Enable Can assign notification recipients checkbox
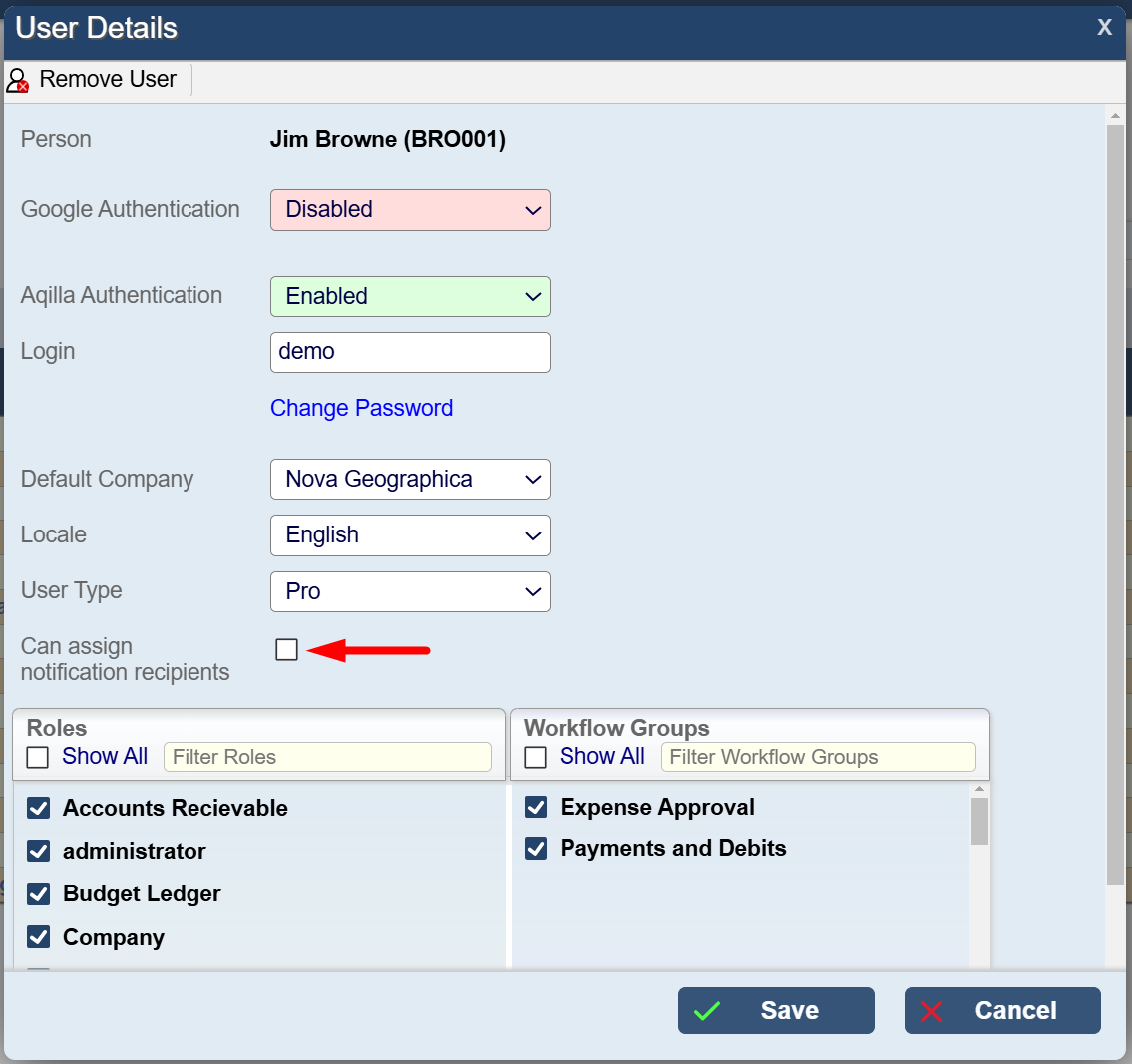The height and width of the screenshot is (1064, 1132). [287, 650]
